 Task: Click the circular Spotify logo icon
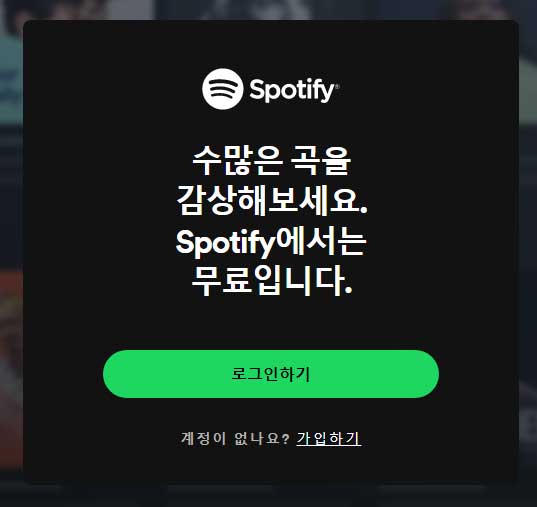click(x=223, y=89)
